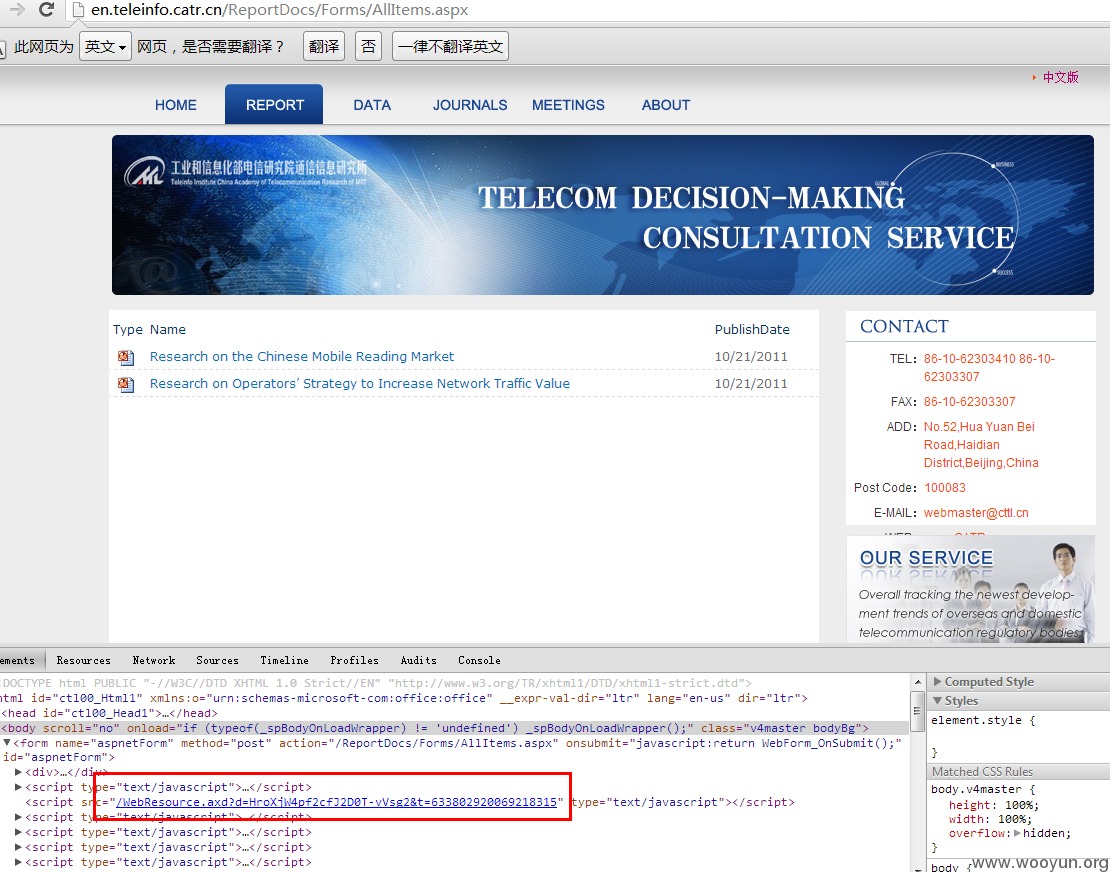Image resolution: width=1110 pixels, height=872 pixels.
Task: Expand the Computed Style section
Action: coord(937,682)
